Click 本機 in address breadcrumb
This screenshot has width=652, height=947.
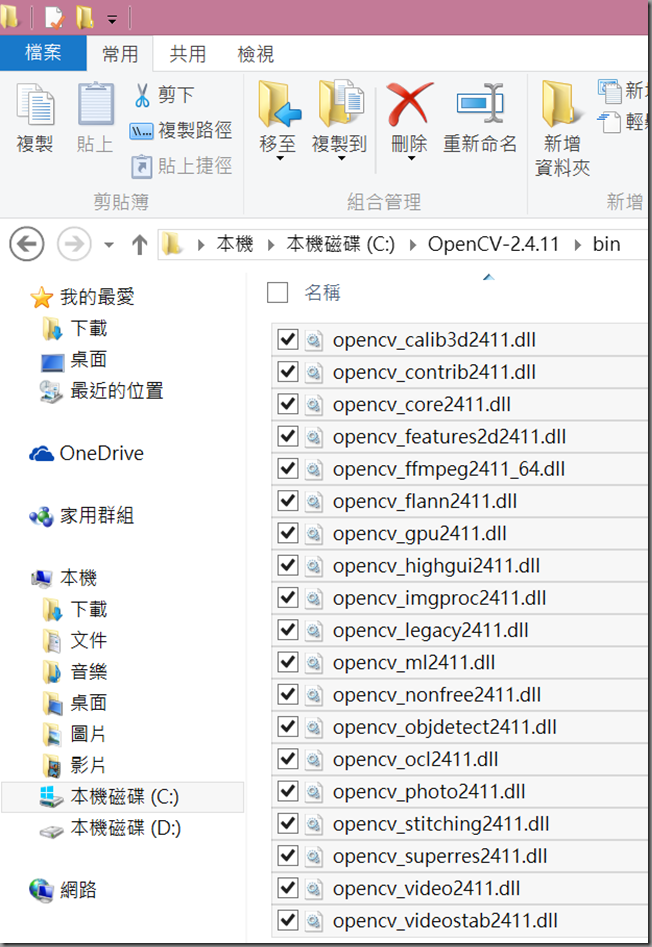(x=235, y=244)
